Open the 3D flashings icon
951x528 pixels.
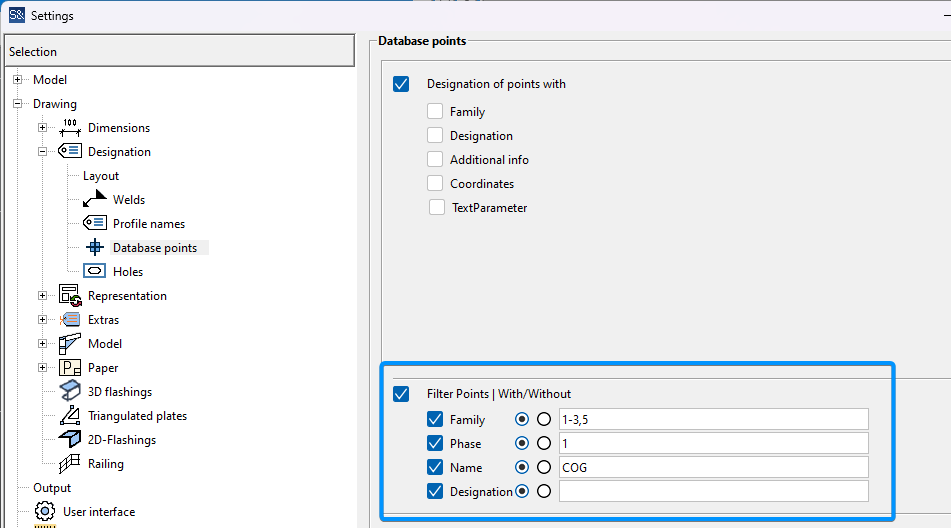tap(70, 391)
